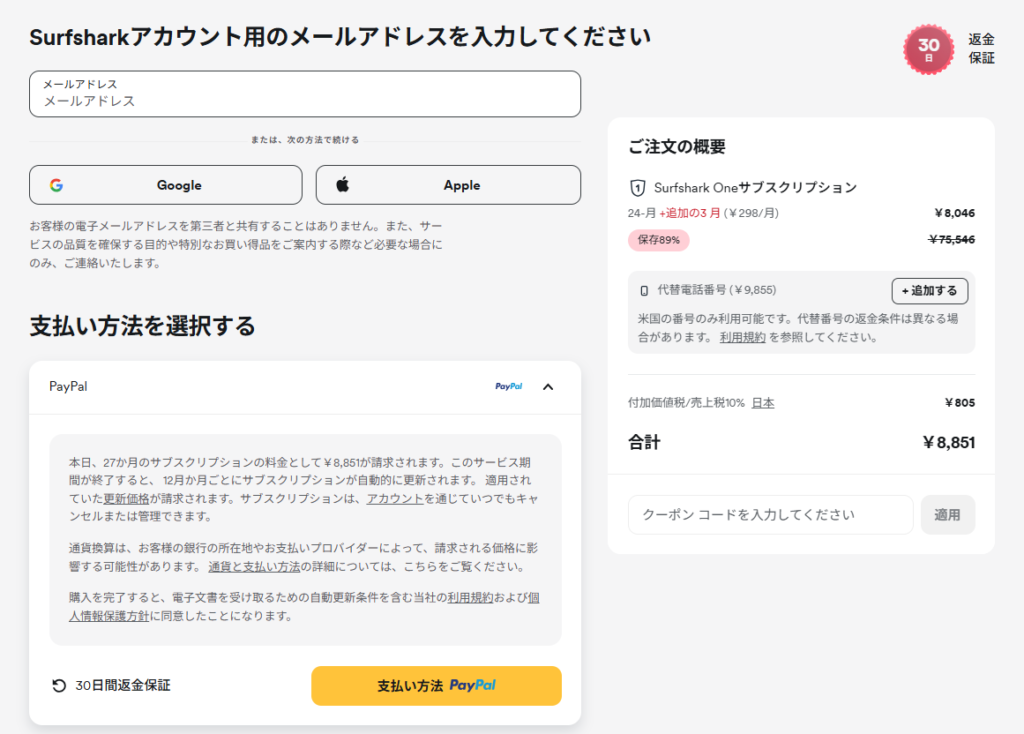Click the Surfshark Oneサブスクリプション title
The width and height of the screenshot is (1024, 734).
point(755,188)
